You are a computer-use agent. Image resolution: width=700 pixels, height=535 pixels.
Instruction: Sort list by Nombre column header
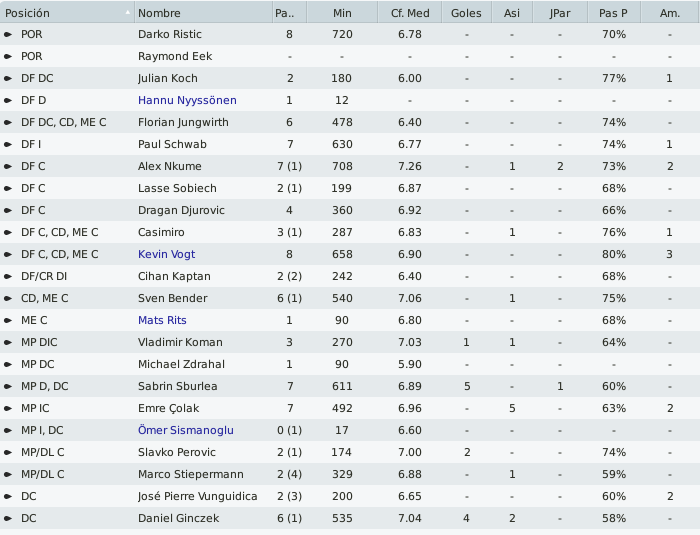(x=203, y=13)
